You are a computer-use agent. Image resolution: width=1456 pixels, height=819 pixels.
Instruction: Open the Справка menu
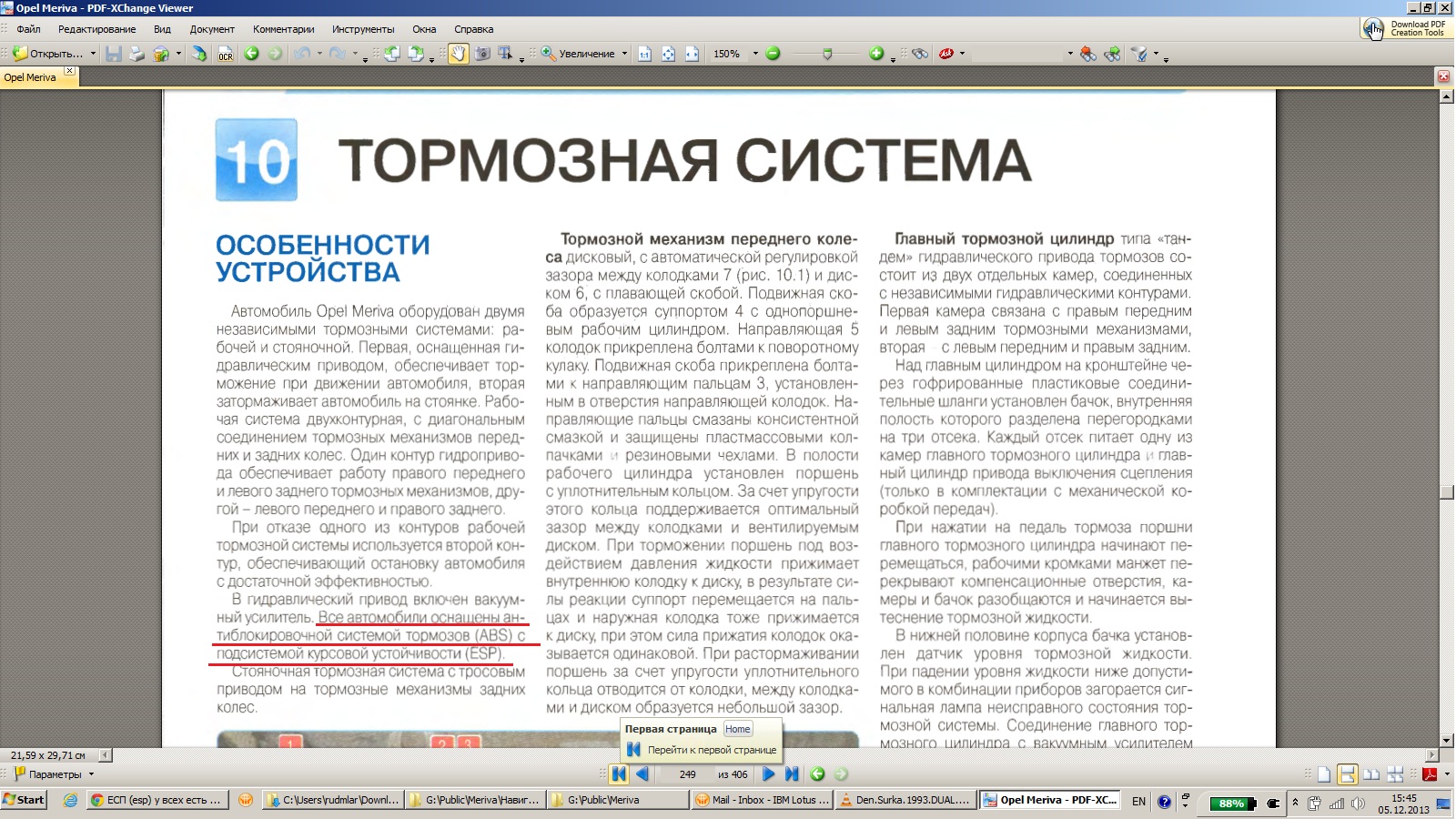click(x=473, y=29)
